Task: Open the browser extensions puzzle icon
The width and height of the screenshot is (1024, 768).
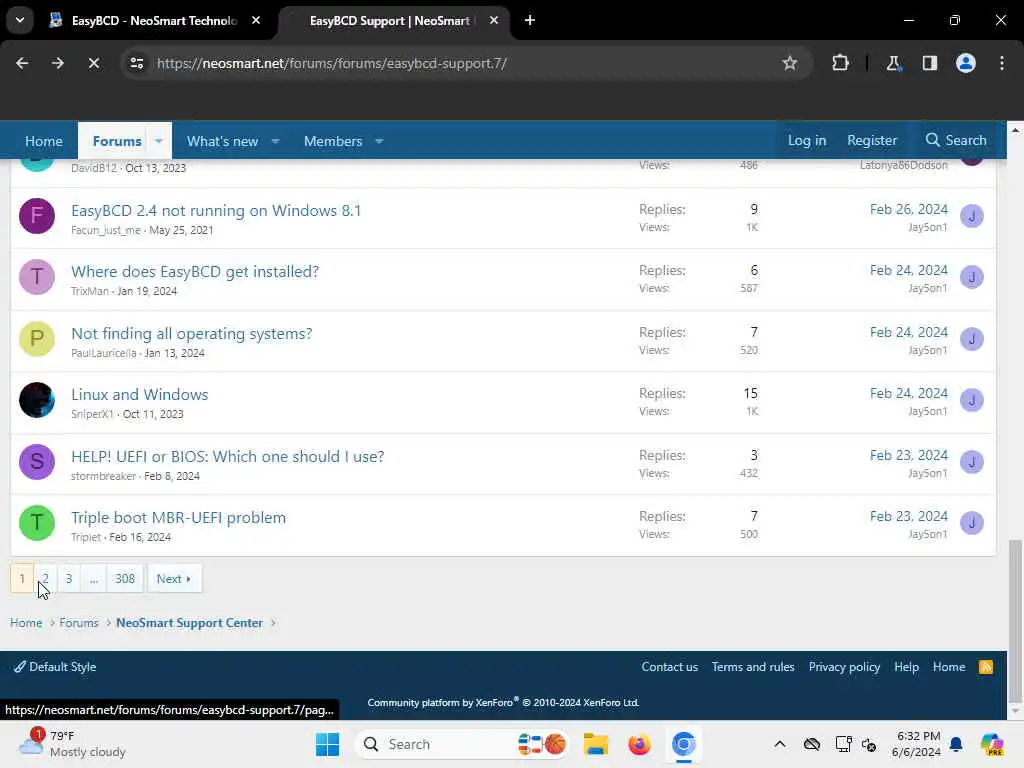Action: 840,63
